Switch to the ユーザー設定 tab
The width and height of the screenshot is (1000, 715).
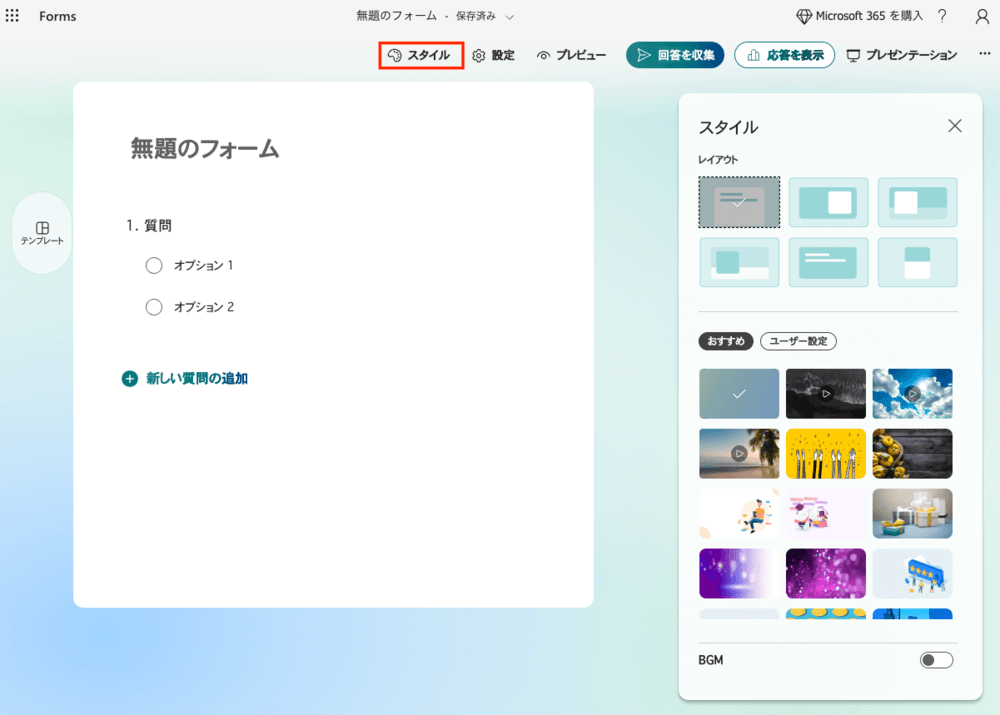[x=797, y=341]
